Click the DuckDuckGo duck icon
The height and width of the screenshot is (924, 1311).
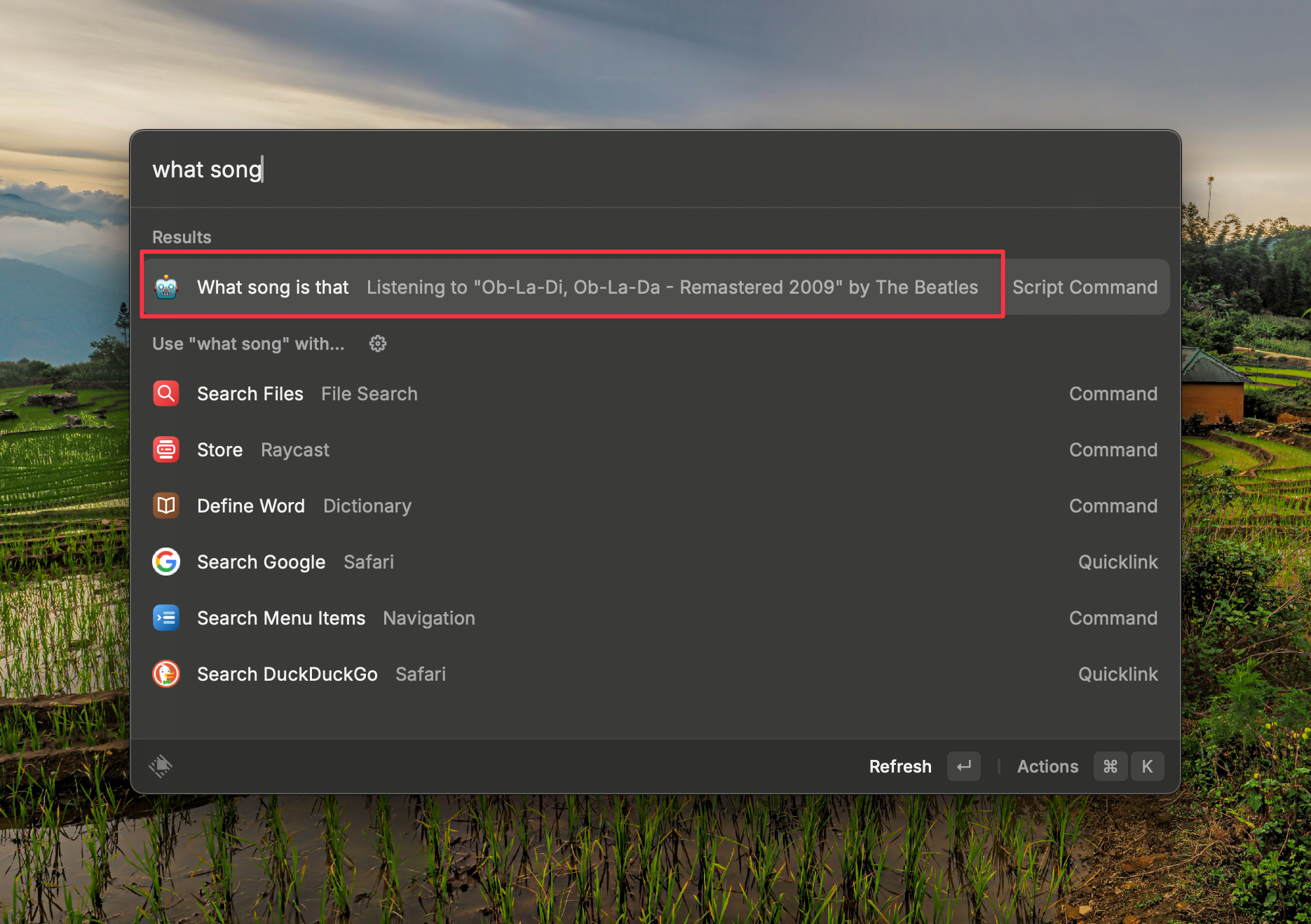click(166, 674)
